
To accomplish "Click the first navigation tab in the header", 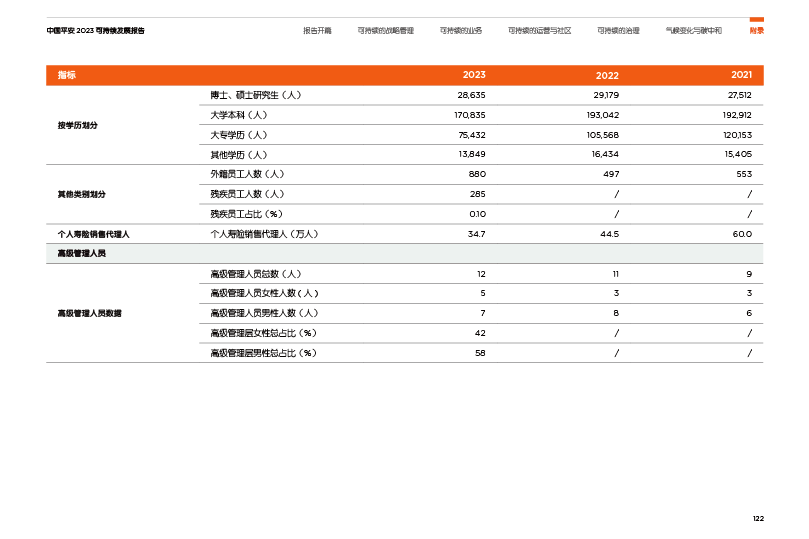I will [x=317, y=31].
